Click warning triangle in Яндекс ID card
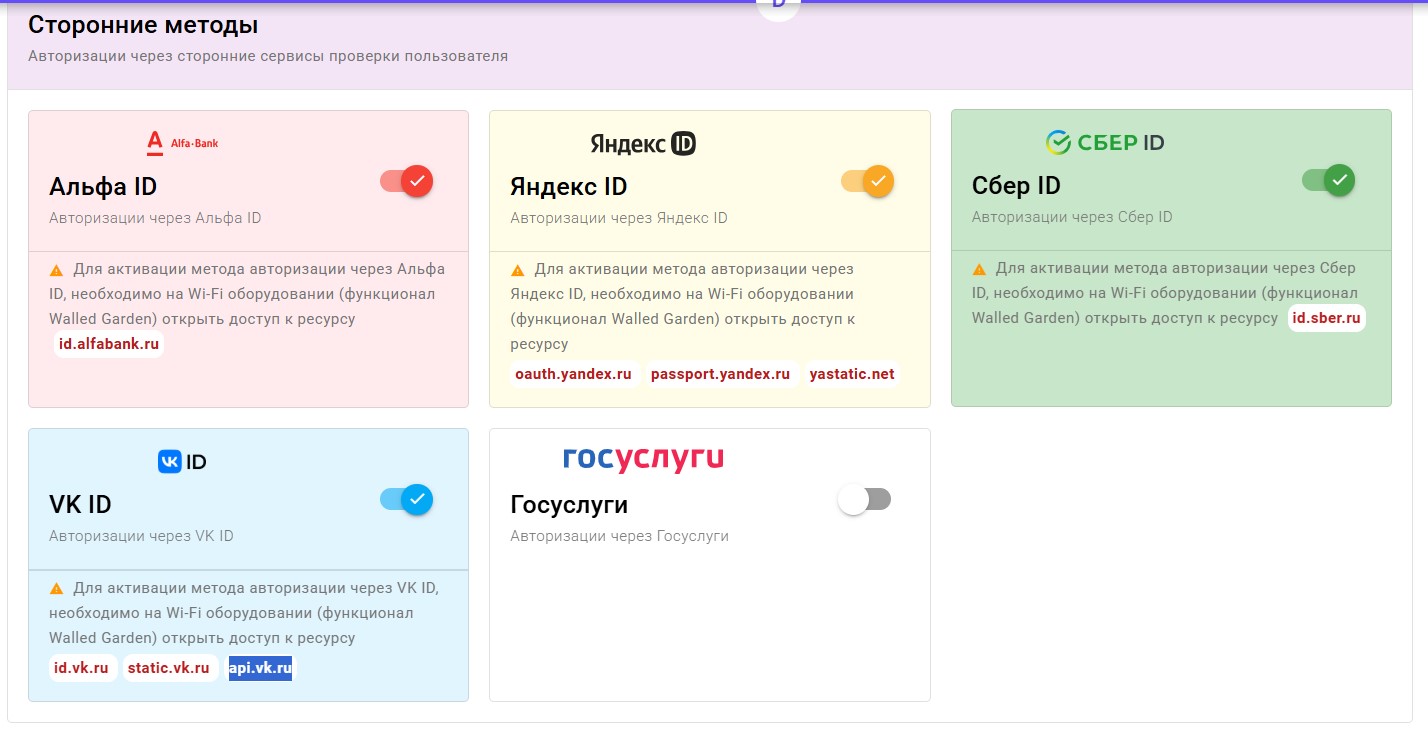Screen dimensions: 1428x743 pos(518,270)
